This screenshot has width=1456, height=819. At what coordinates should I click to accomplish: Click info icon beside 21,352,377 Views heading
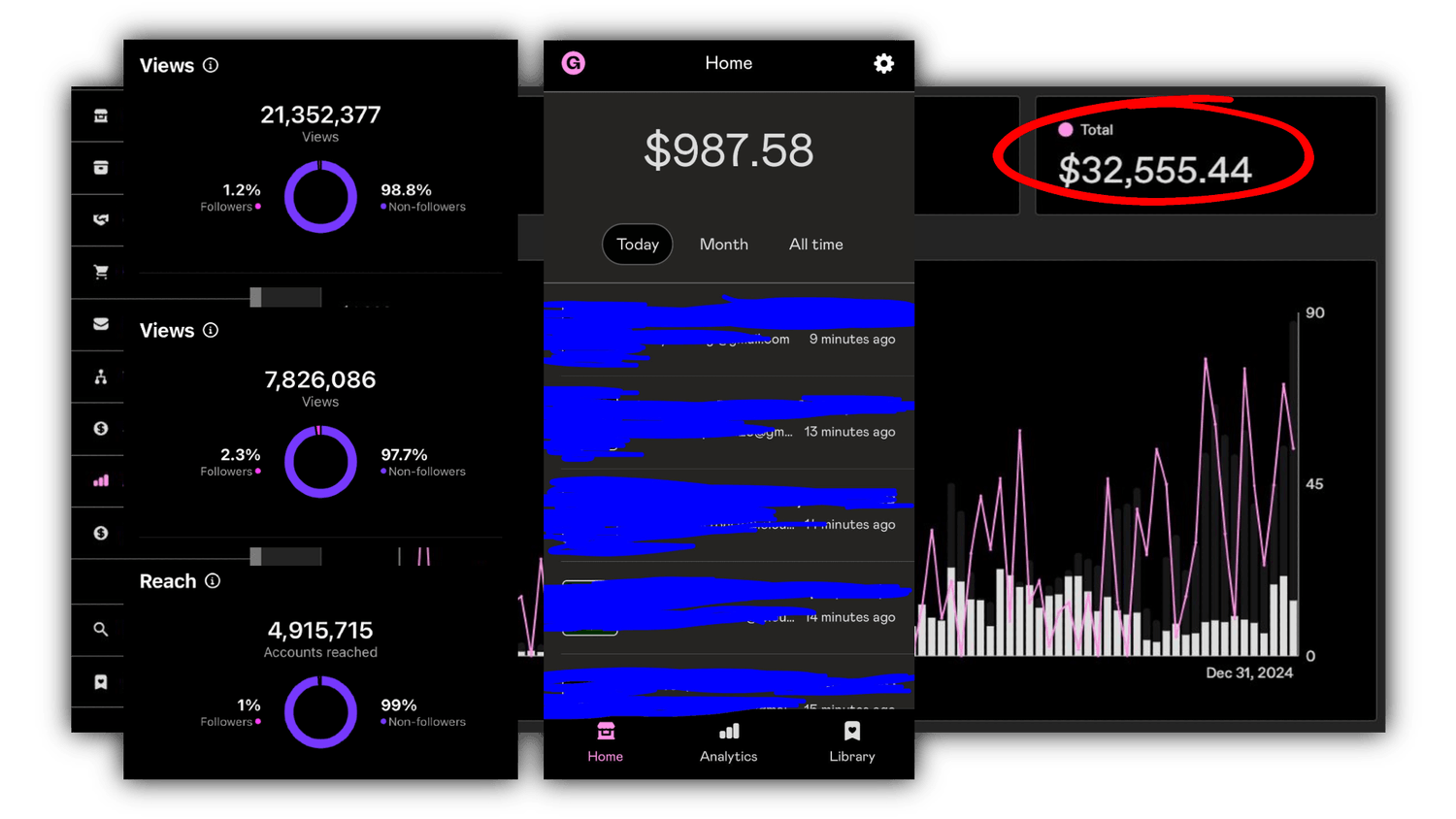pos(211,66)
